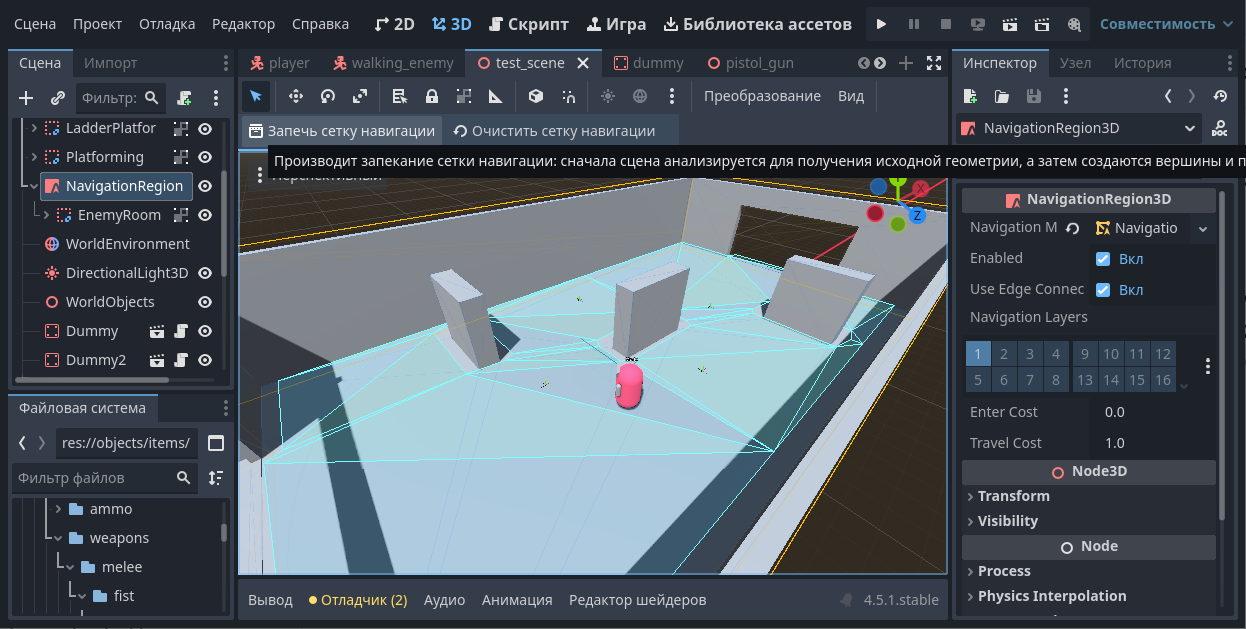The width and height of the screenshot is (1246, 629).
Task: Uncheck the Enabled checkbox in inspector
Action: pos(1103,259)
